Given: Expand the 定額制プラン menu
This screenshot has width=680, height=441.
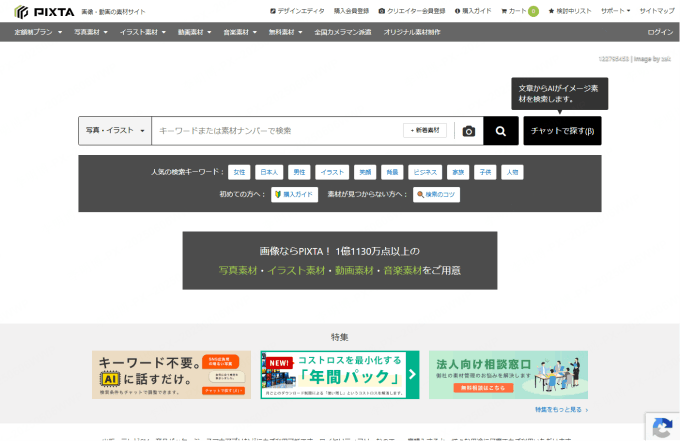Looking at the screenshot, I should [x=38, y=32].
